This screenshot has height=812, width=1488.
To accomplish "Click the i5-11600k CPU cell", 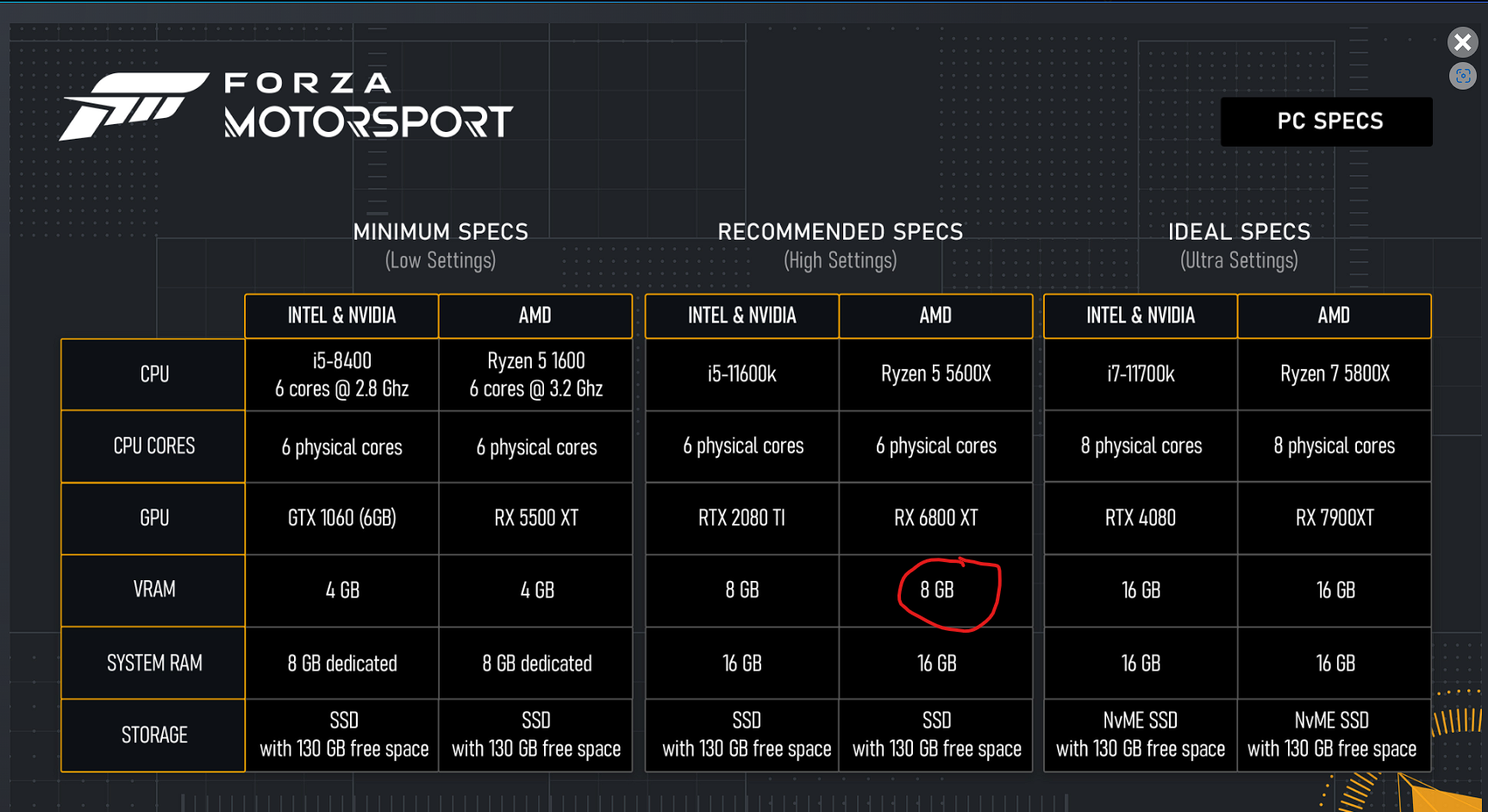I will coord(741,374).
